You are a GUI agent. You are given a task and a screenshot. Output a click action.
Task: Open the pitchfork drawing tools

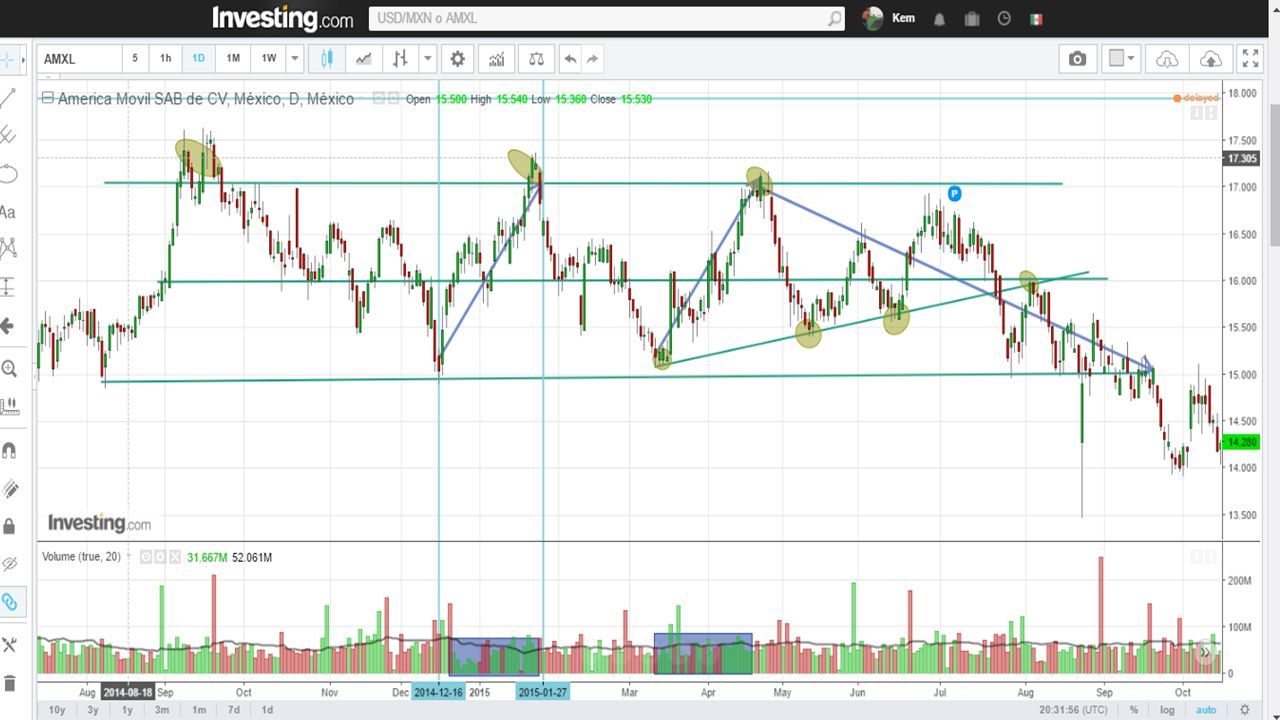click(x=9, y=135)
